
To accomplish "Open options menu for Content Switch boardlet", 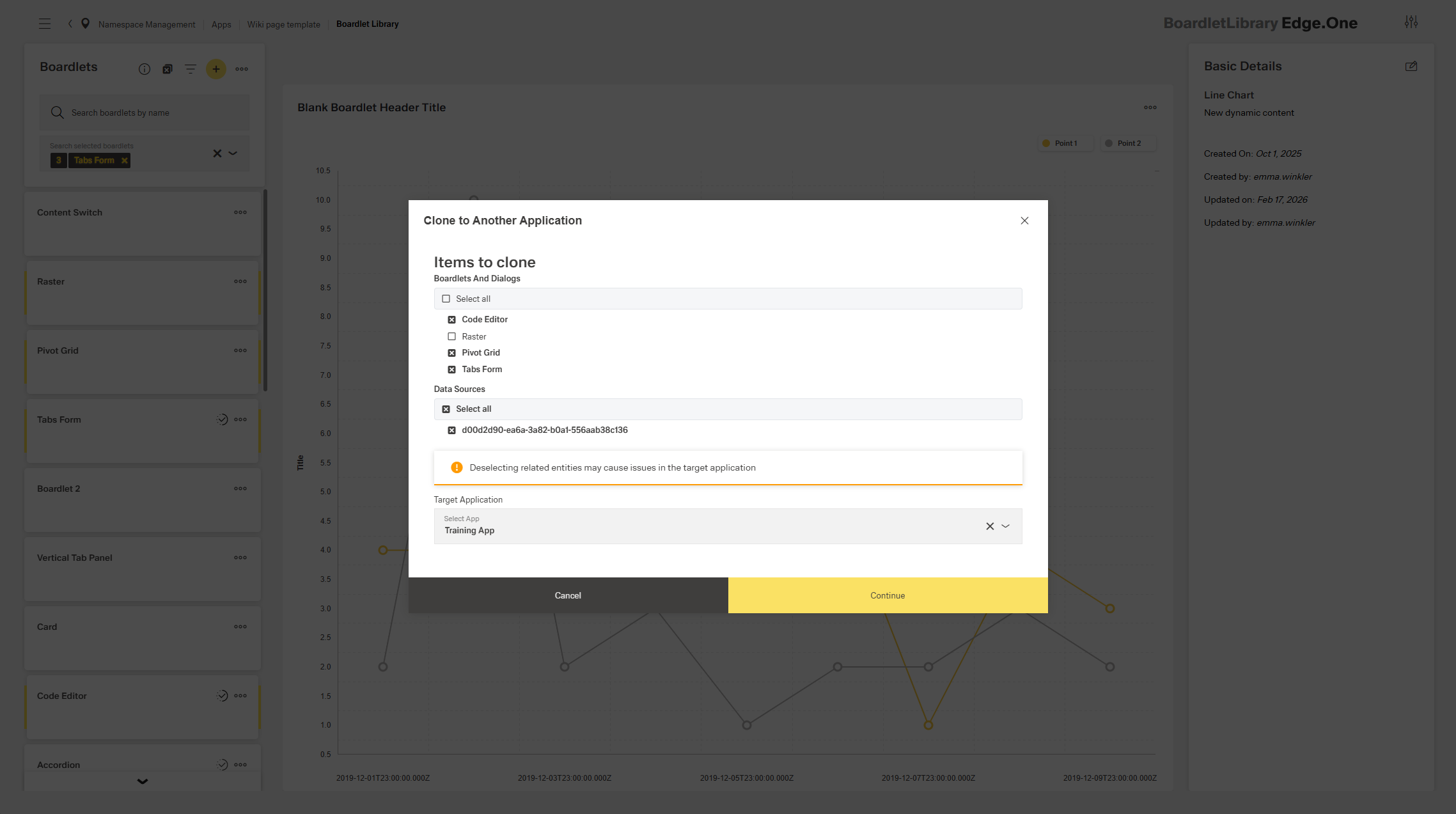I will pyautogui.click(x=240, y=212).
